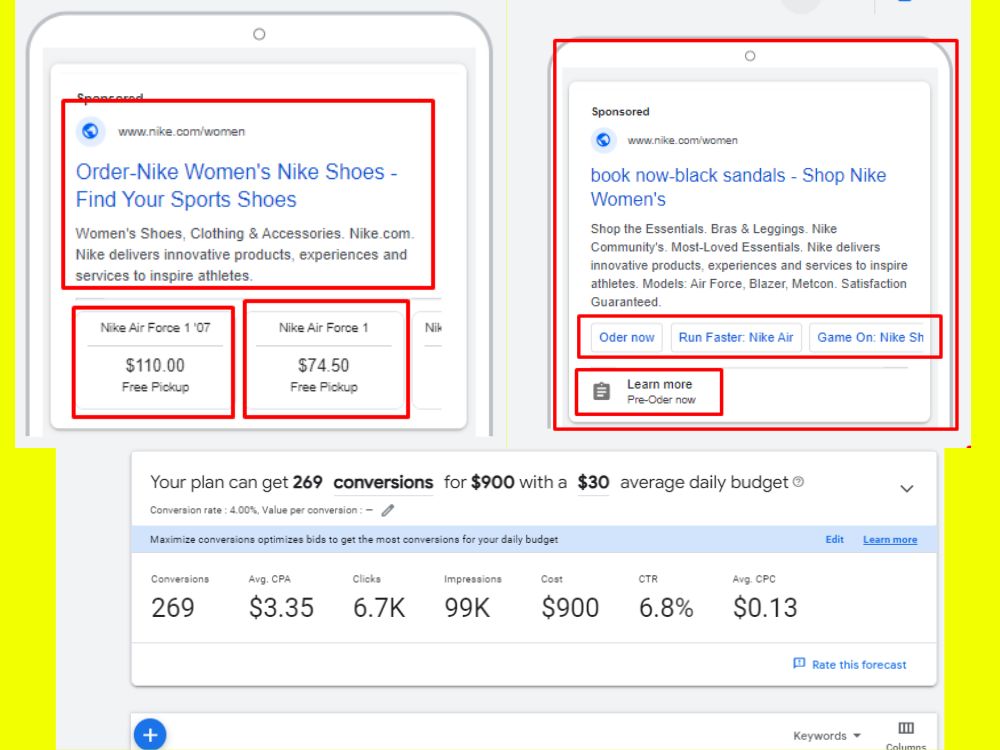The height and width of the screenshot is (750, 1000).
Task: Click the feedback bubble icon beside Rate this forecast
Action: coord(797,664)
